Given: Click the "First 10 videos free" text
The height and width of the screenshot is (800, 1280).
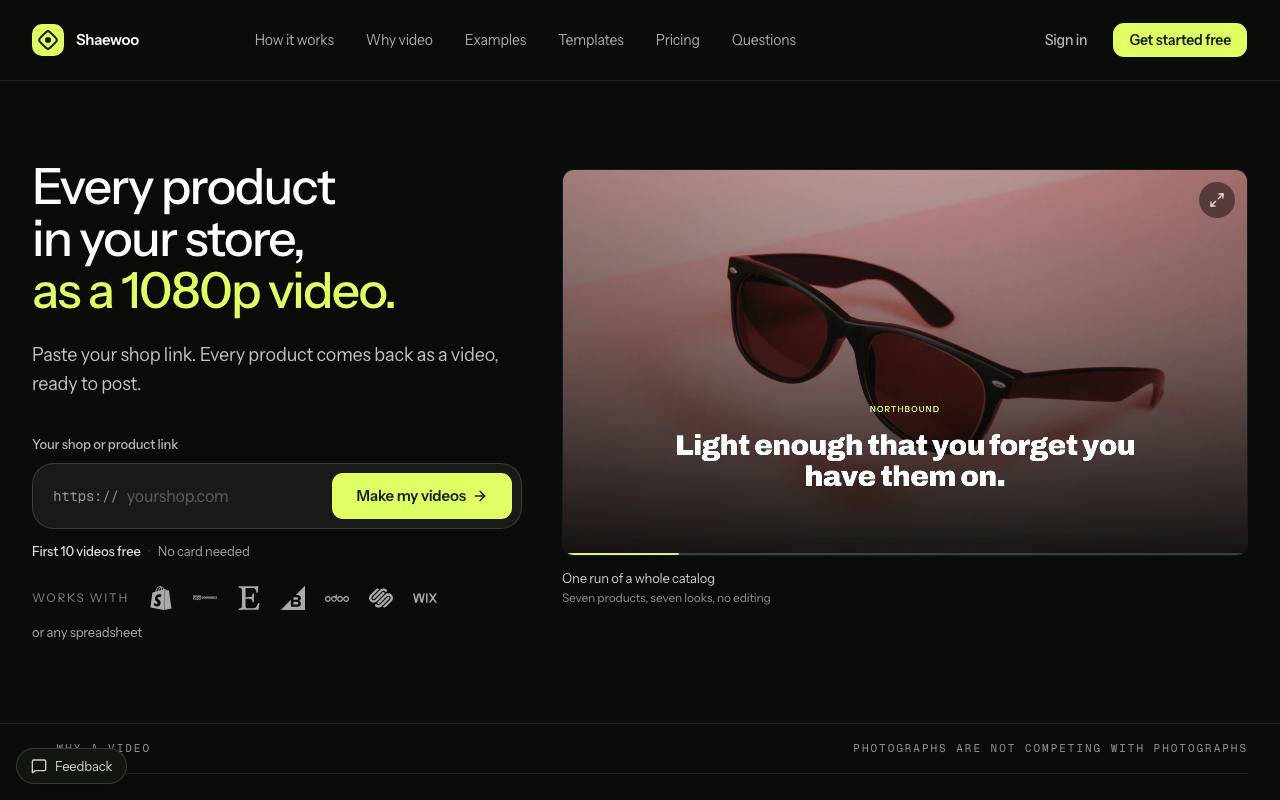Looking at the screenshot, I should [x=86, y=552].
